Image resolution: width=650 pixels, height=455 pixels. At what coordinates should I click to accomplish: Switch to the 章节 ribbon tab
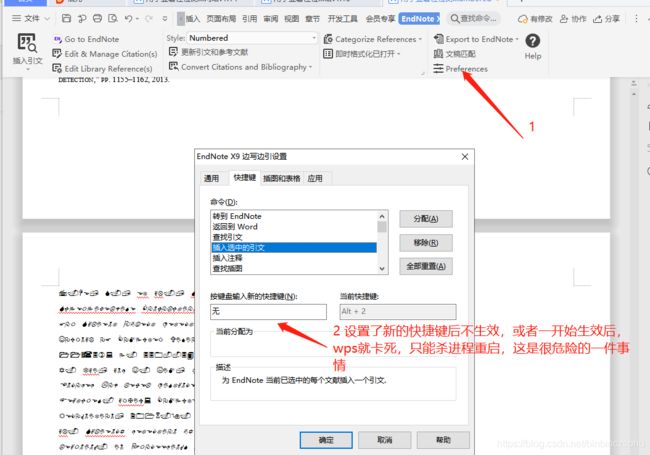click(x=313, y=19)
